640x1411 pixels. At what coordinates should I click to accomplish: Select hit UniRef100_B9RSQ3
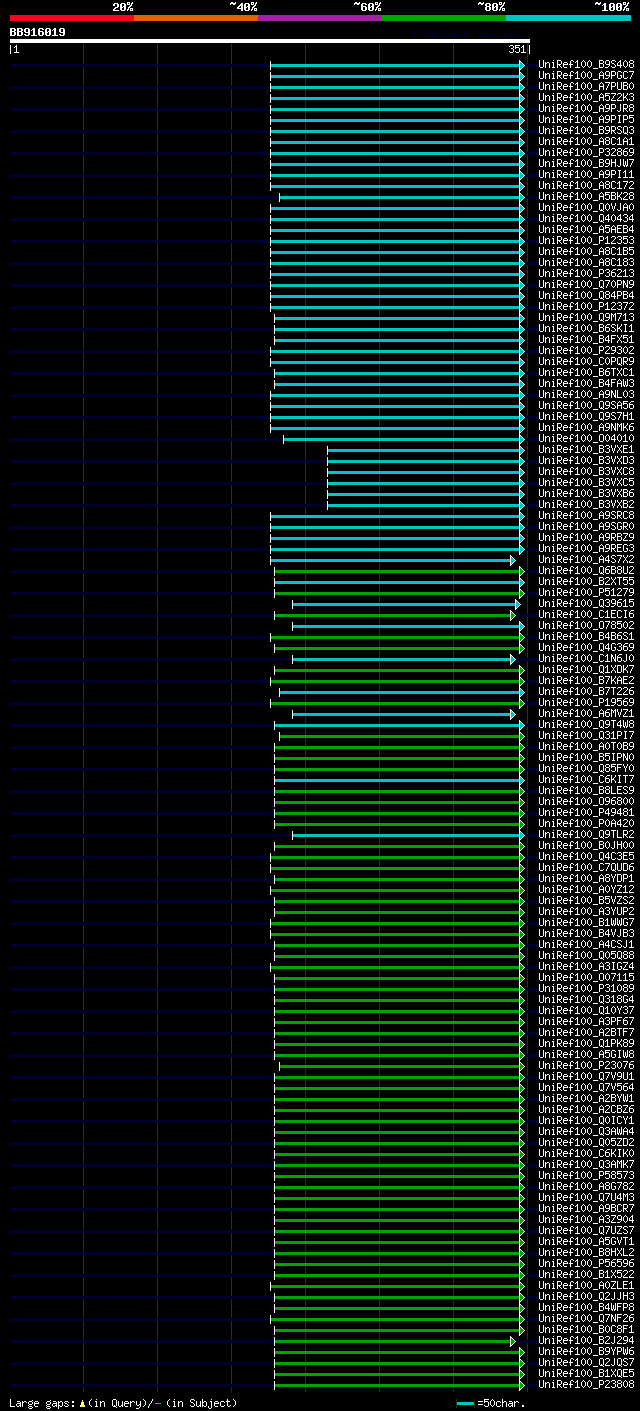[586, 131]
